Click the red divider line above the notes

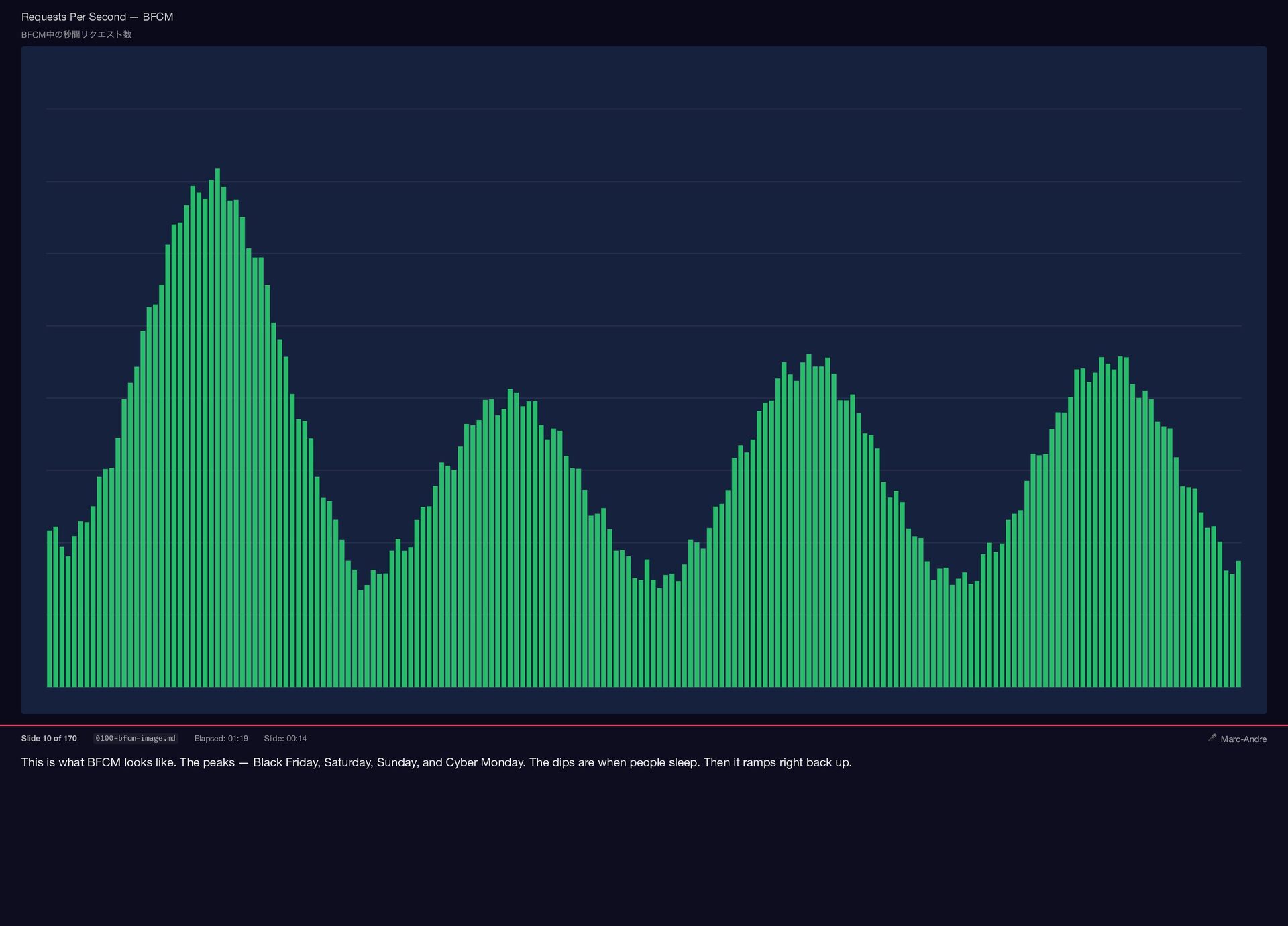[644, 725]
